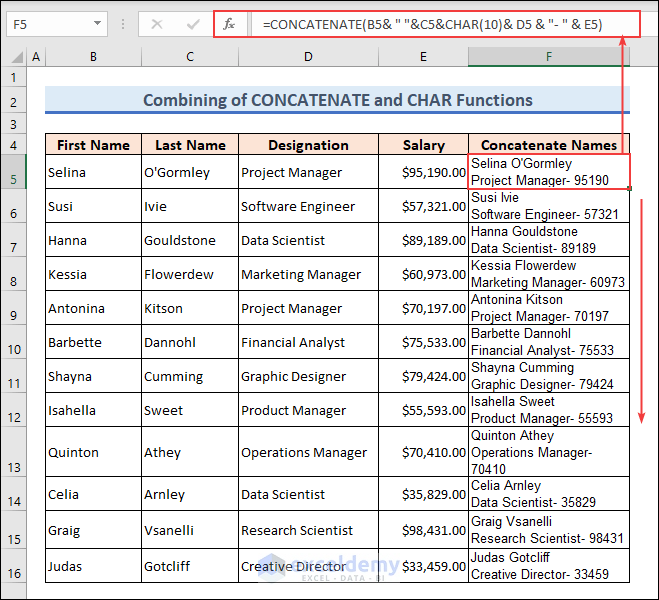Click the First Name header cell
Screen dimensions: 659x600
pos(93,145)
